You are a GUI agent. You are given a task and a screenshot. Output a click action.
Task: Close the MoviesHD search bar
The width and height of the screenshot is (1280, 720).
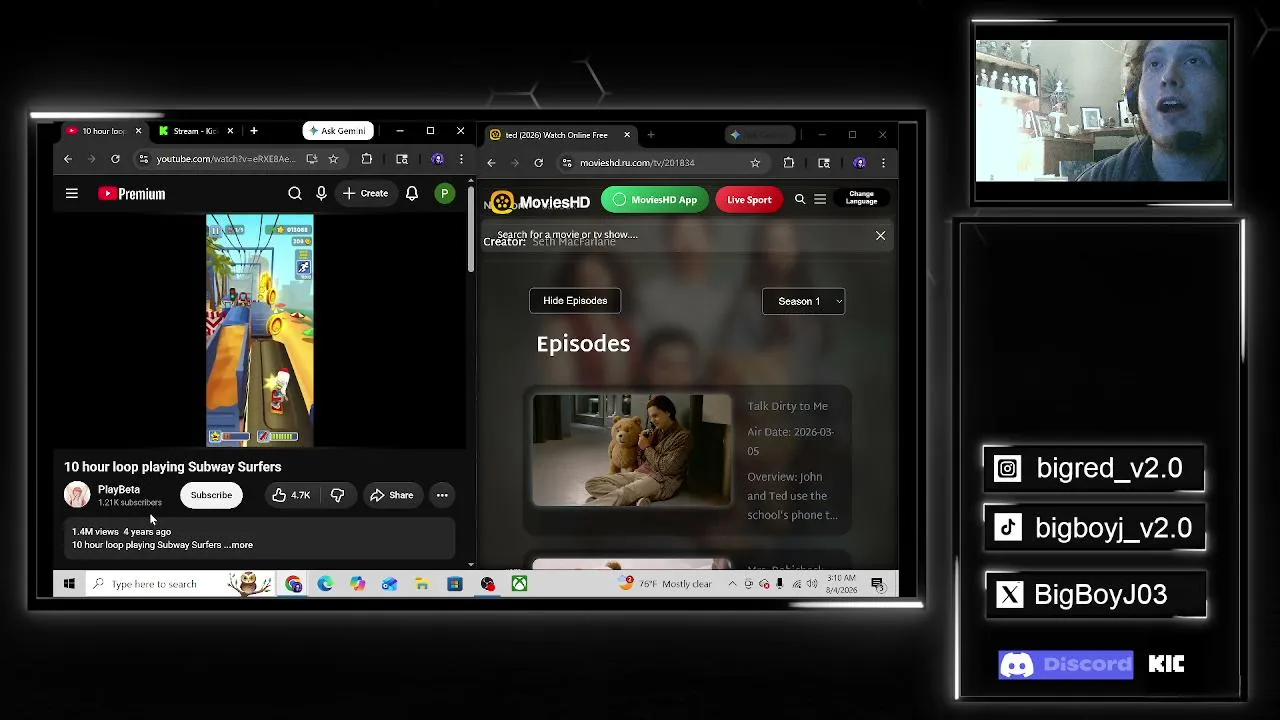(x=880, y=236)
